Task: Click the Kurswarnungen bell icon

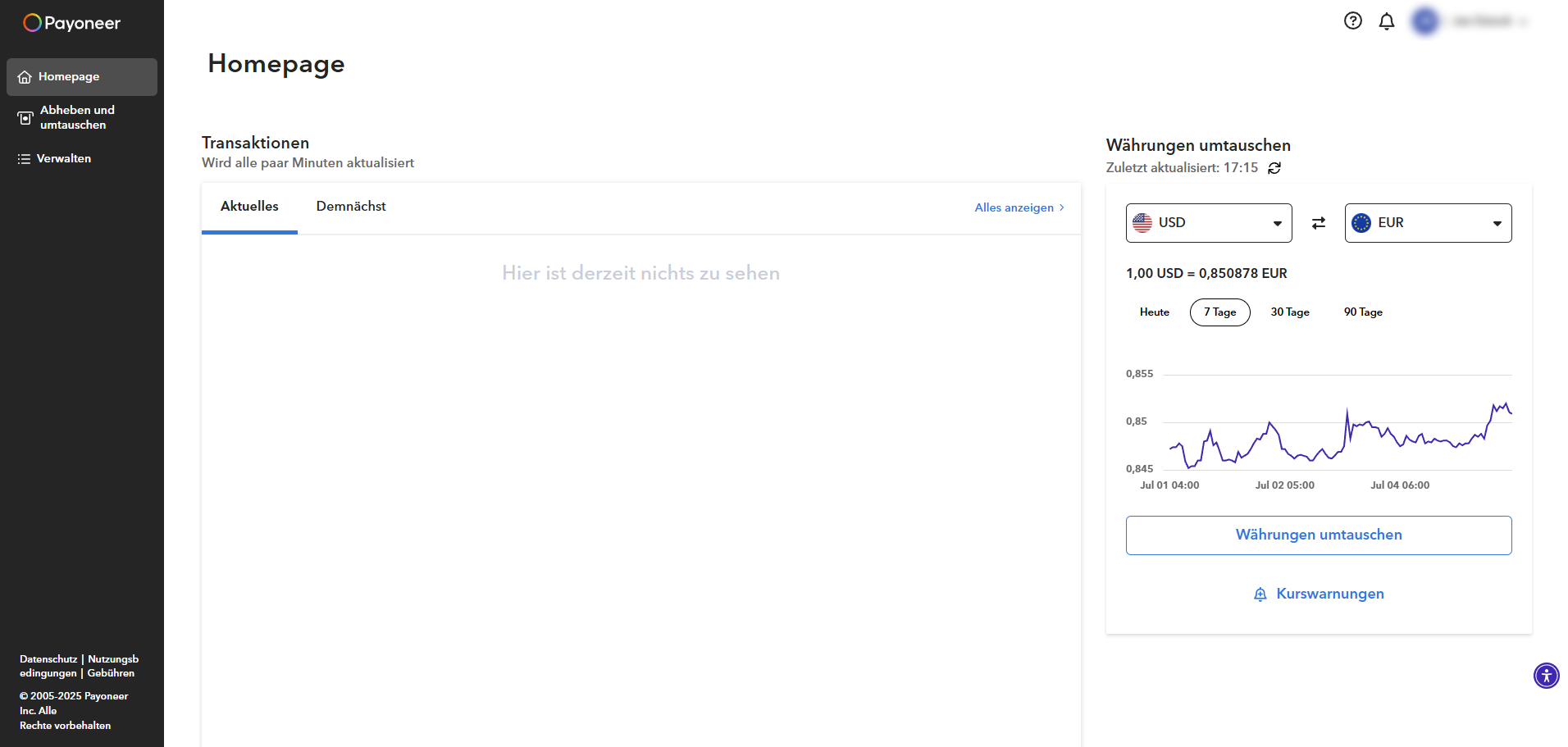Action: [x=1260, y=594]
